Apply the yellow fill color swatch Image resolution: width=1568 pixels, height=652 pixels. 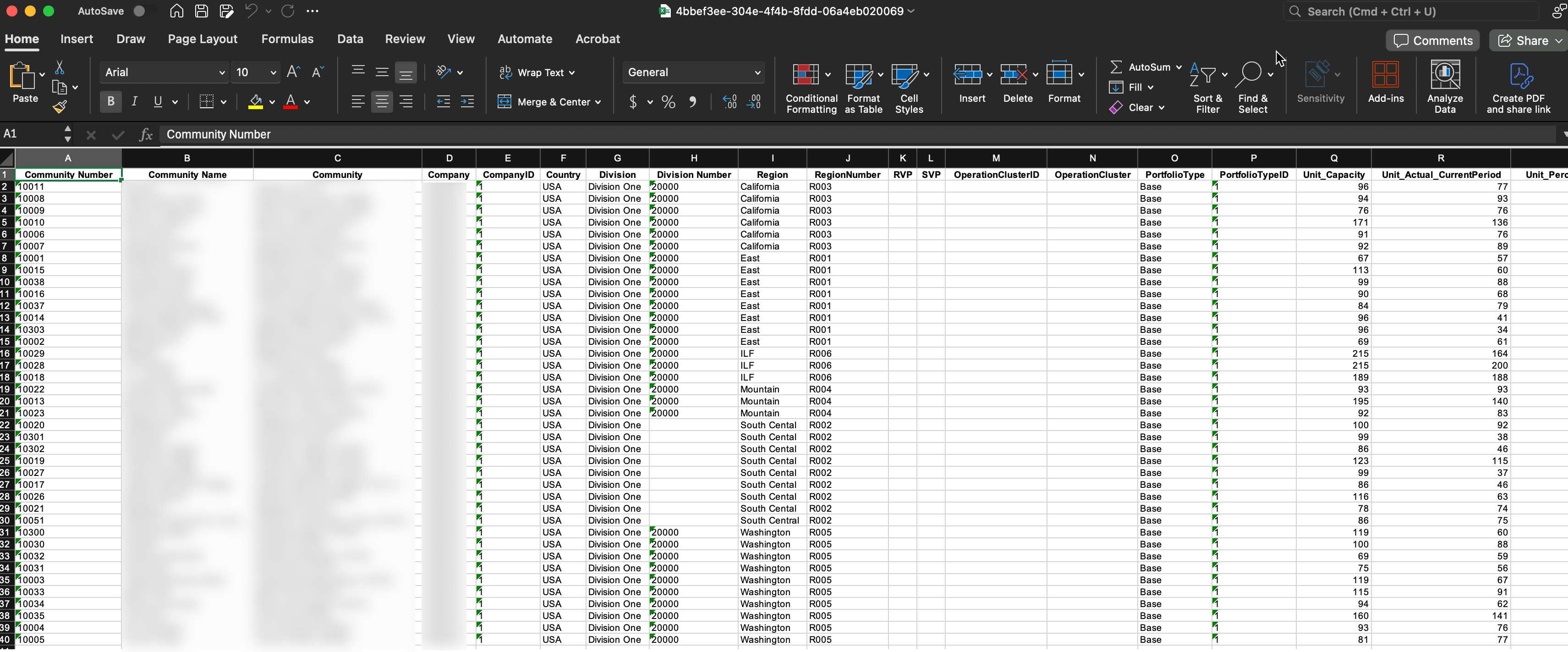(256, 102)
